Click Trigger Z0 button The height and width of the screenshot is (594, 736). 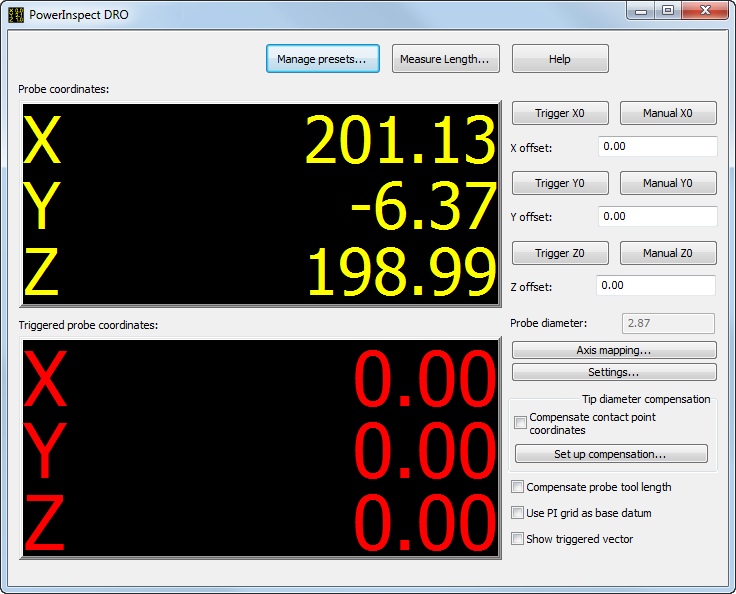[560, 253]
